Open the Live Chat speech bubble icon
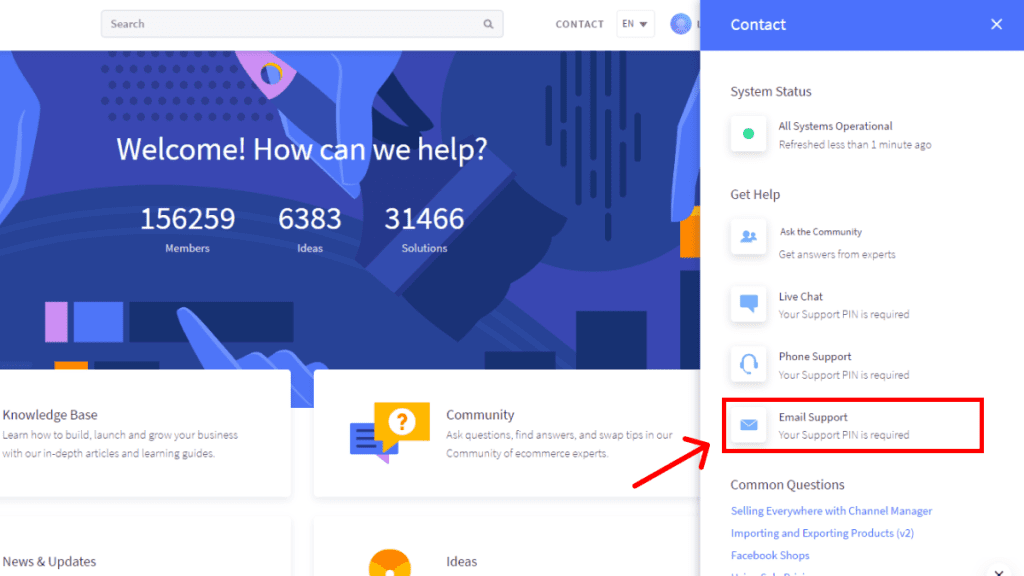Screen dimensions: 1024x576 pyautogui.click(x=748, y=302)
